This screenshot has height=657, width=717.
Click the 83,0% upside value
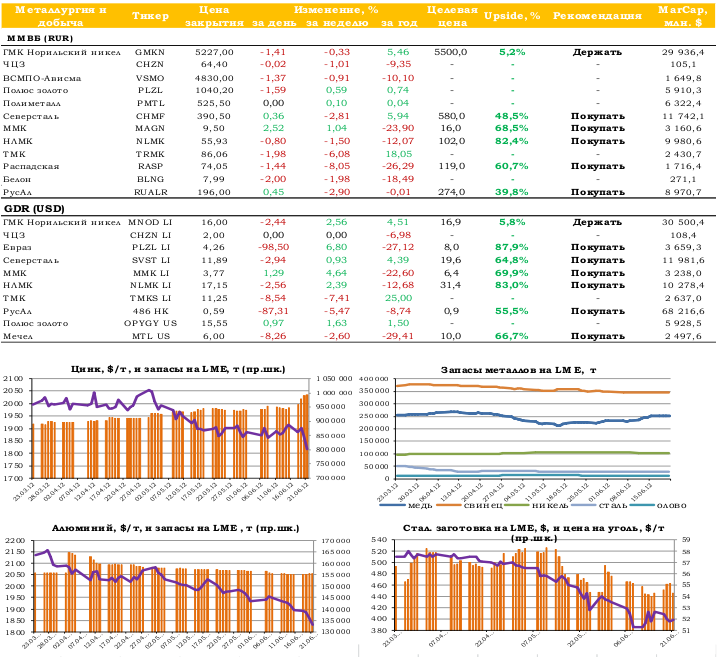pyautogui.click(x=512, y=285)
